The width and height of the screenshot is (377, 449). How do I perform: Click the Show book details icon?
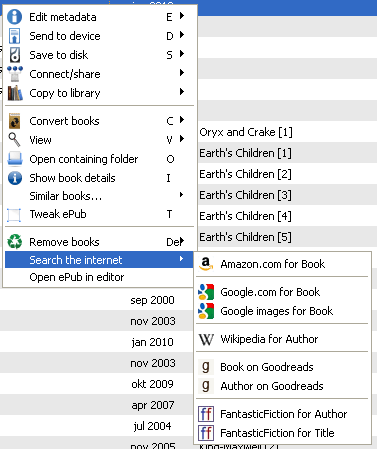(x=15, y=178)
